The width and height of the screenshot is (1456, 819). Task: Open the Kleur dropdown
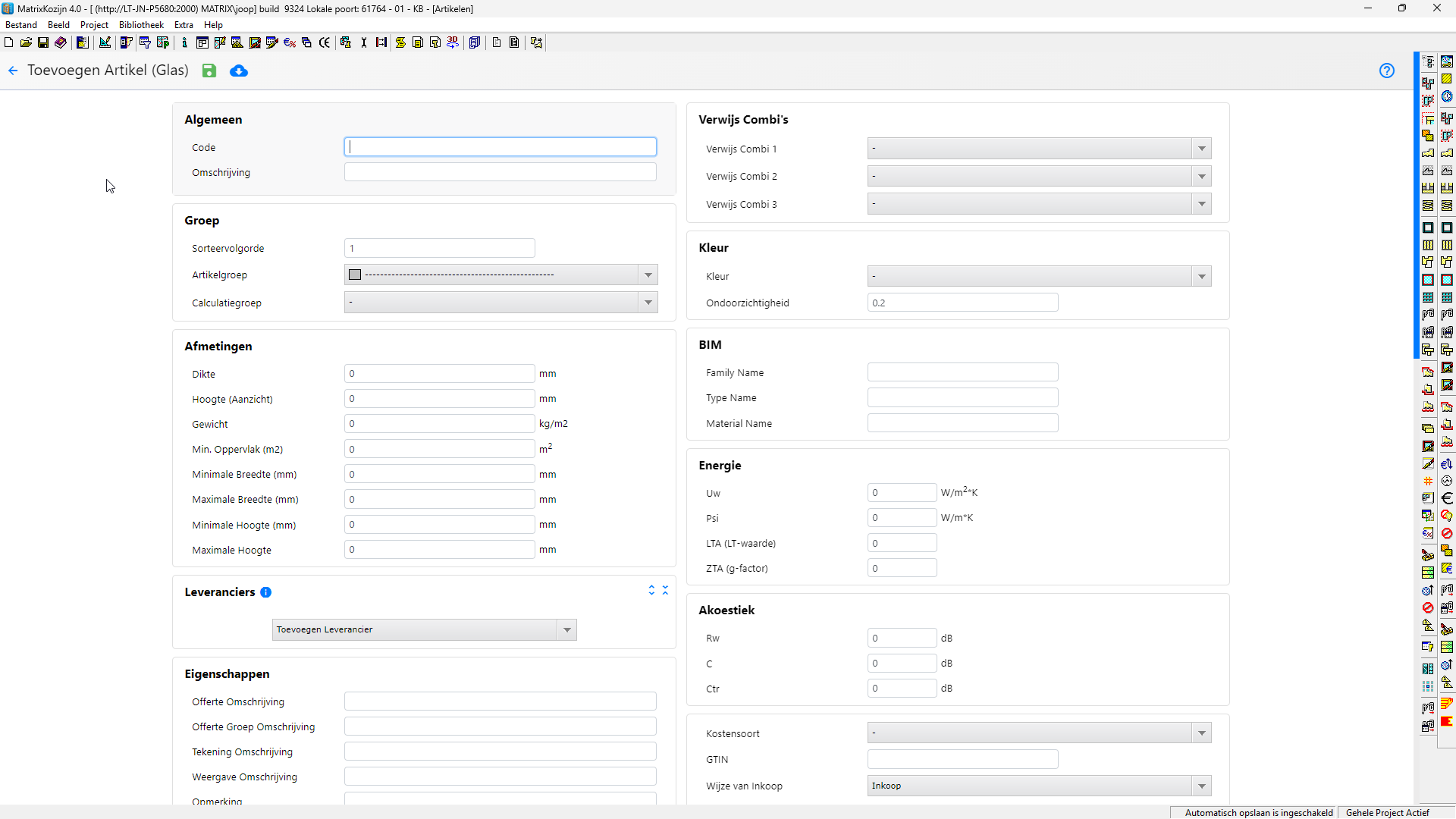click(x=1201, y=276)
